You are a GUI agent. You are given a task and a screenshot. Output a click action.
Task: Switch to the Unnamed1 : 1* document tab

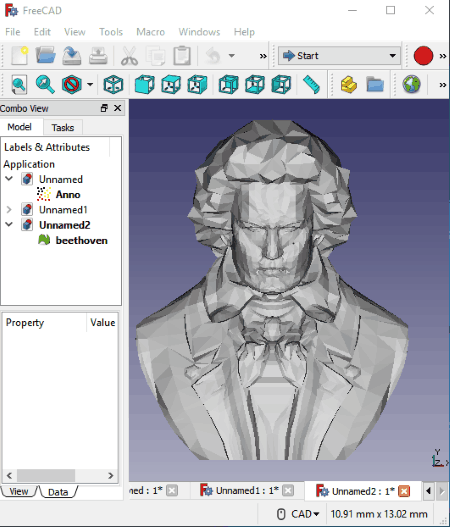click(x=247, y=491)
